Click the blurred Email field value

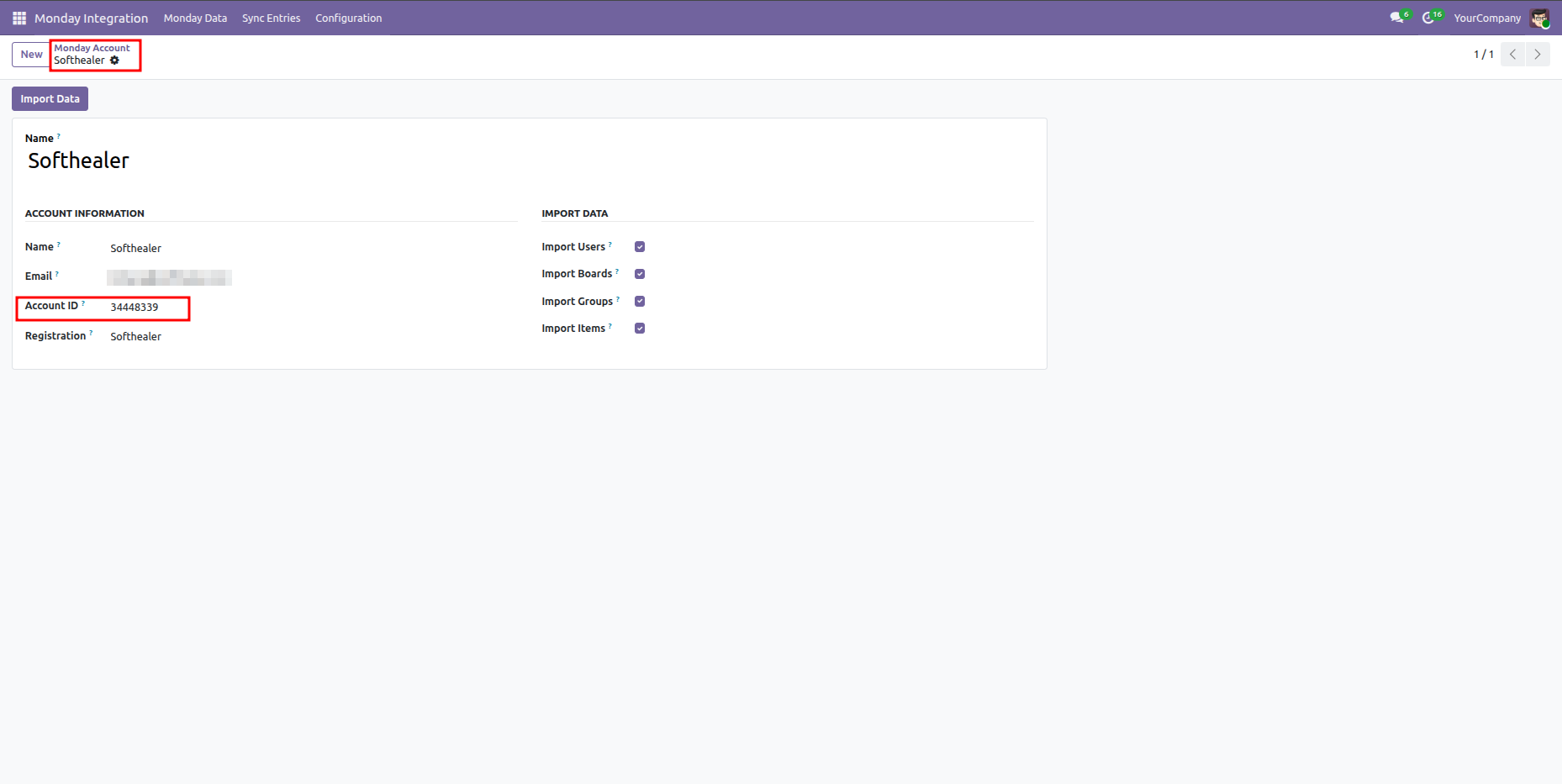(170, 277)
